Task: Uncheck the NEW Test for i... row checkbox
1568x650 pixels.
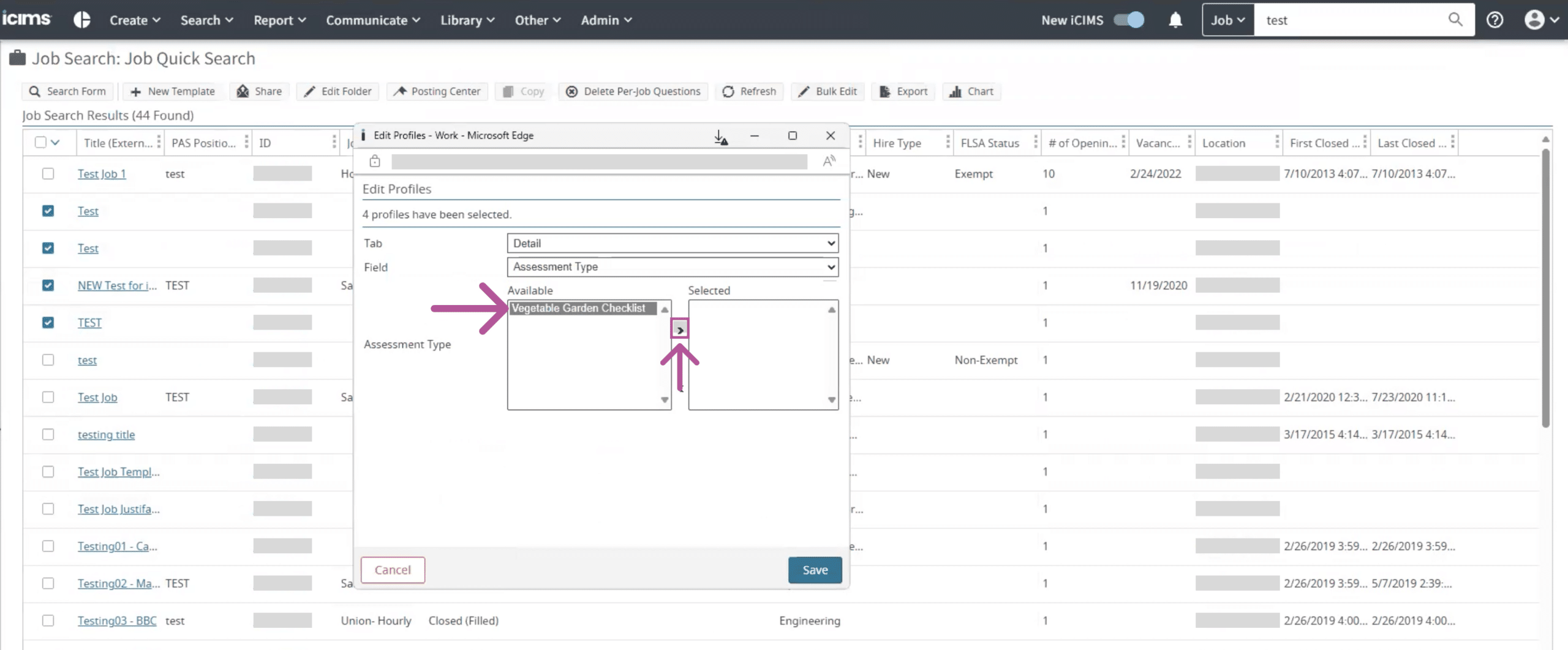Action: tap(48, 285)
